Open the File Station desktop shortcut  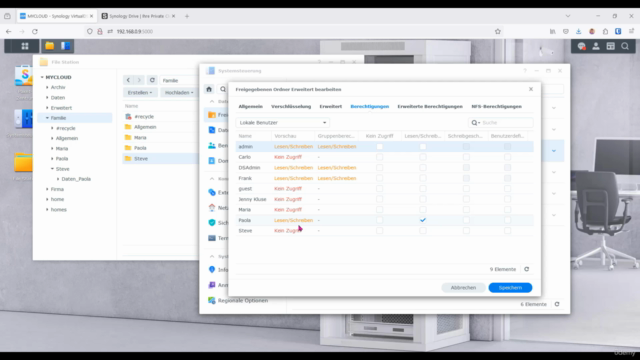tap(23, 165)
